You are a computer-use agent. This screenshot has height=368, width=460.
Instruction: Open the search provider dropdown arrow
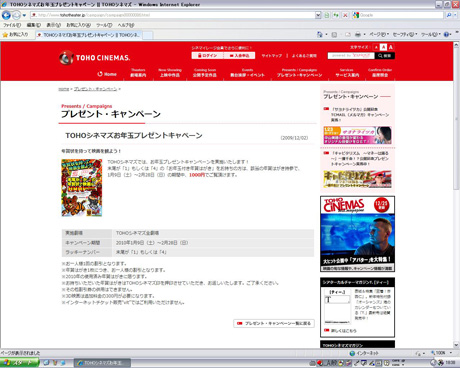click(x=455, y=15)
